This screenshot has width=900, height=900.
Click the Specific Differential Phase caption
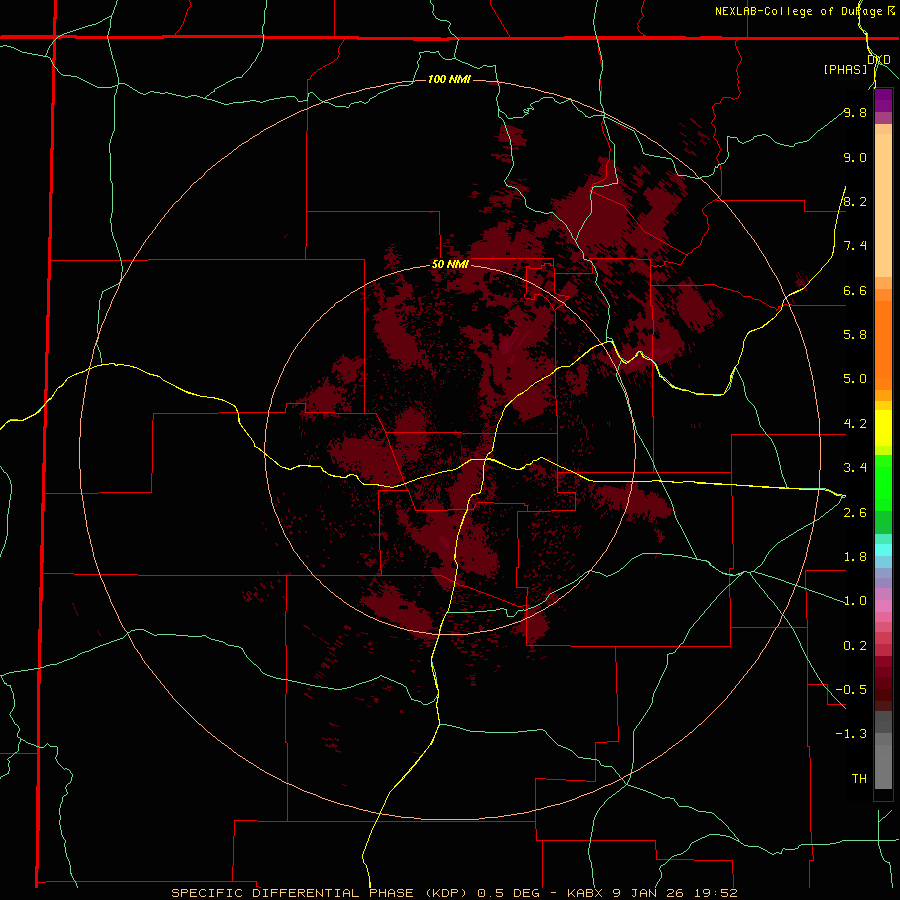point(455,893)
